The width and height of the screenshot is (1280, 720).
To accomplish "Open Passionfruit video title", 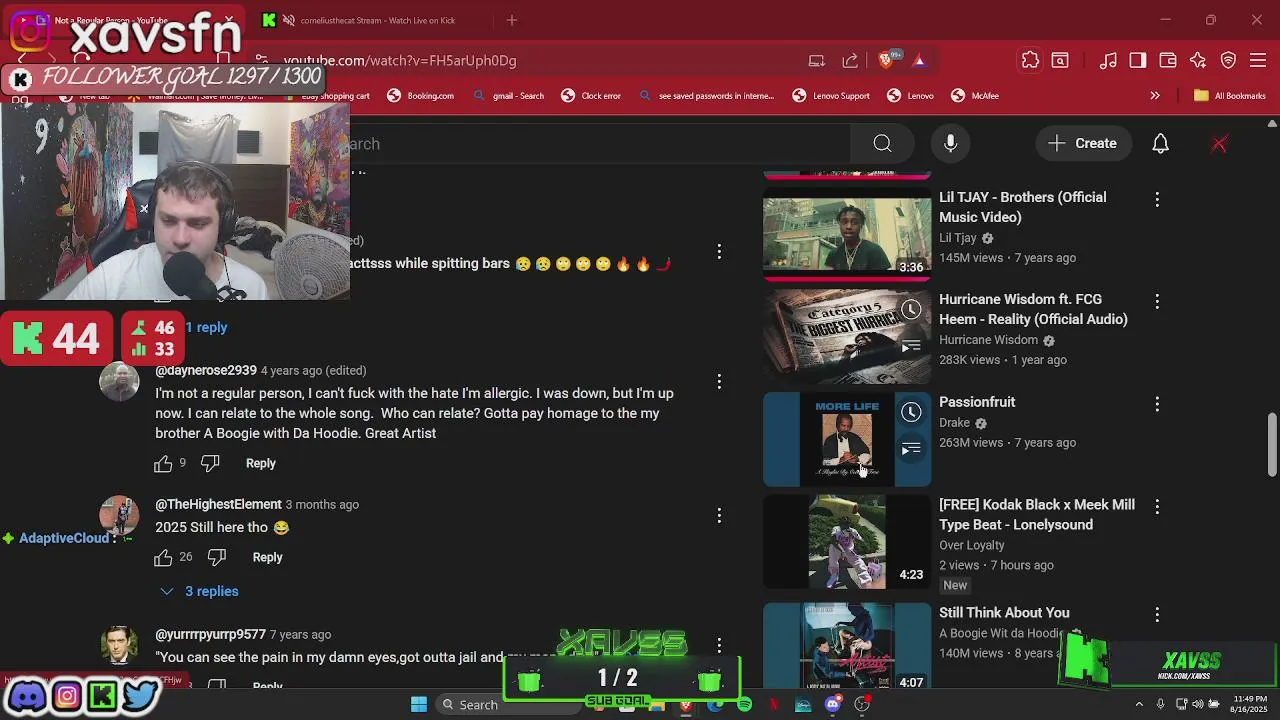I will point(977,402).
